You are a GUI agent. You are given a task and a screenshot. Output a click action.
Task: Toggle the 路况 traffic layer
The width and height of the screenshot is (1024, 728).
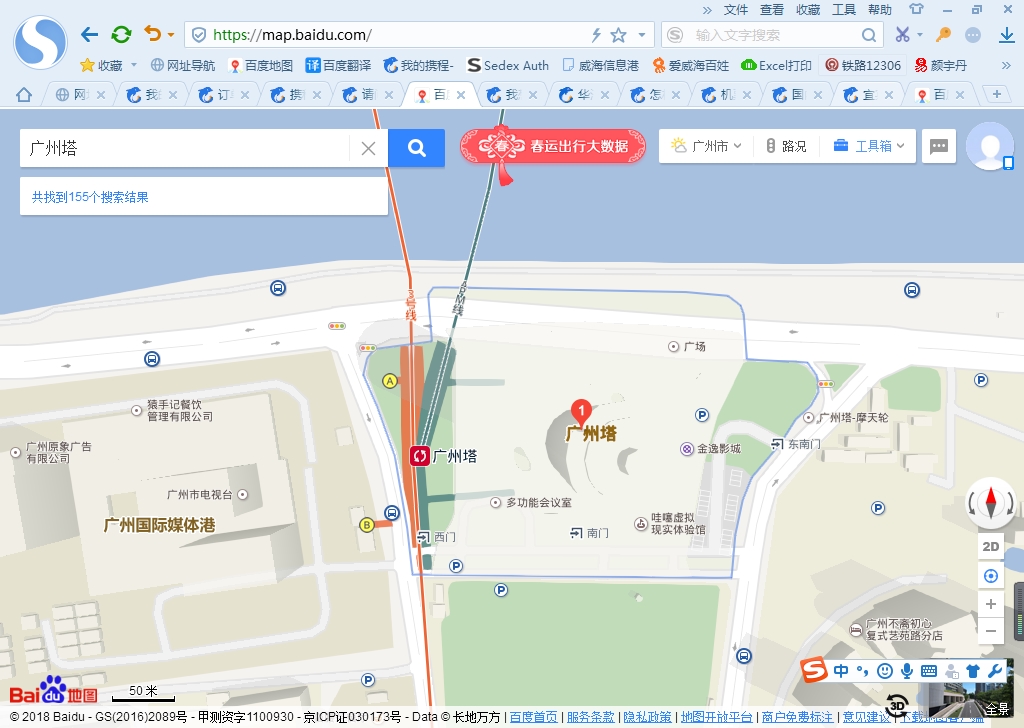786,146
